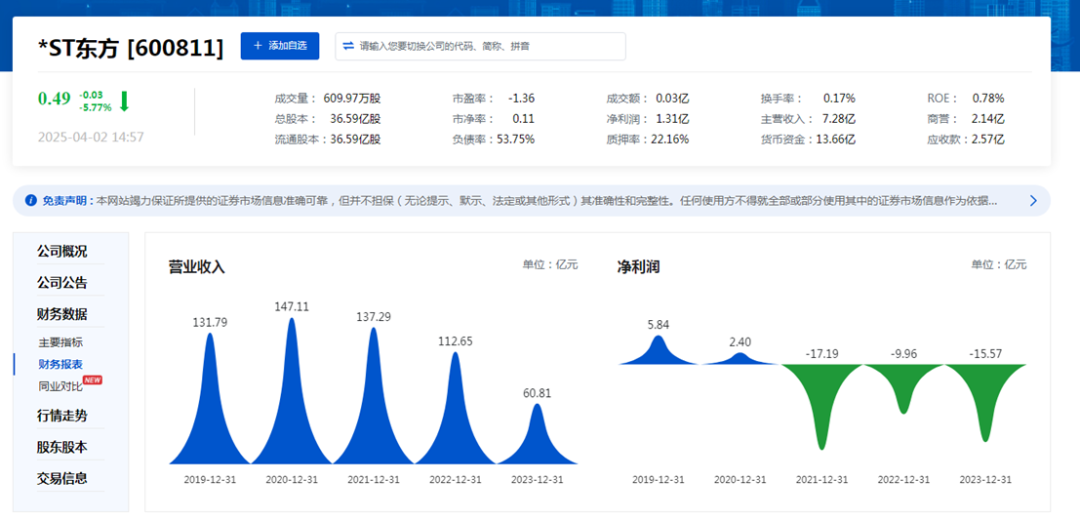Click the 负债率 value 53.75%

(515, 139)
